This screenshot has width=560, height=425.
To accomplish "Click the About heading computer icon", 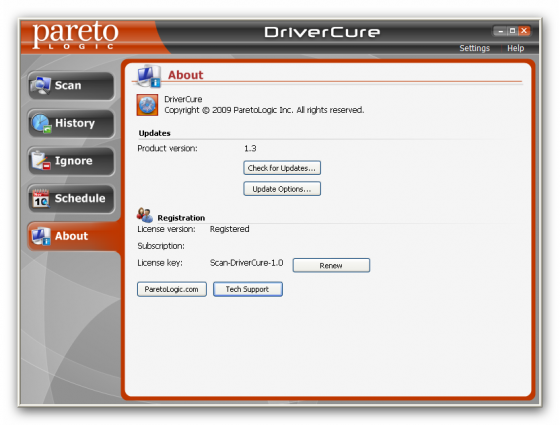I will (149, 76).
